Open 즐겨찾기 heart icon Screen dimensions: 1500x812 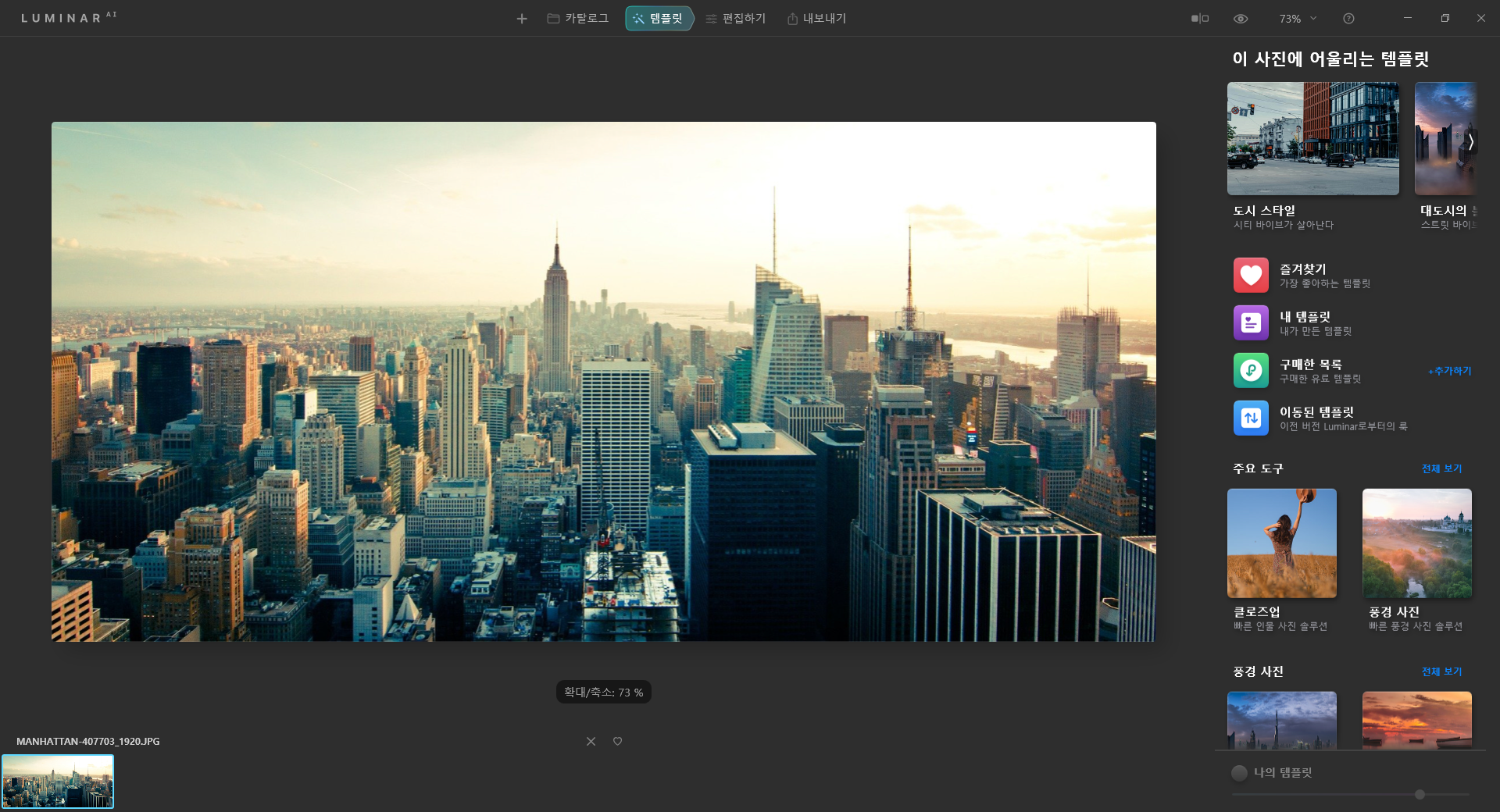pyautogui.click(x=1251, y=275)
